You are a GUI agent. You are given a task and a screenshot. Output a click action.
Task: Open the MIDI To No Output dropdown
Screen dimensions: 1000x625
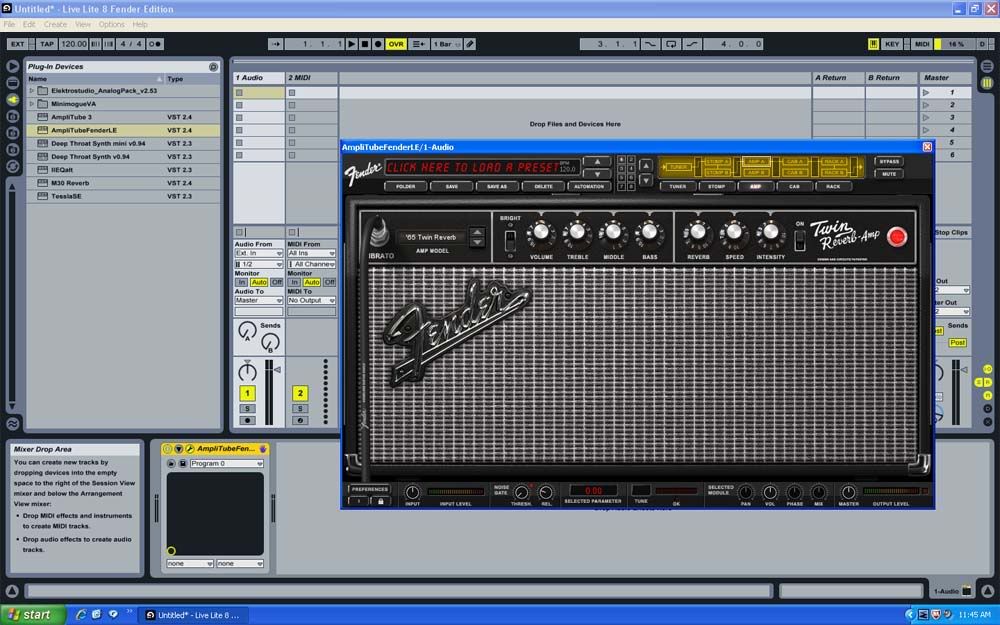point(311,300)
